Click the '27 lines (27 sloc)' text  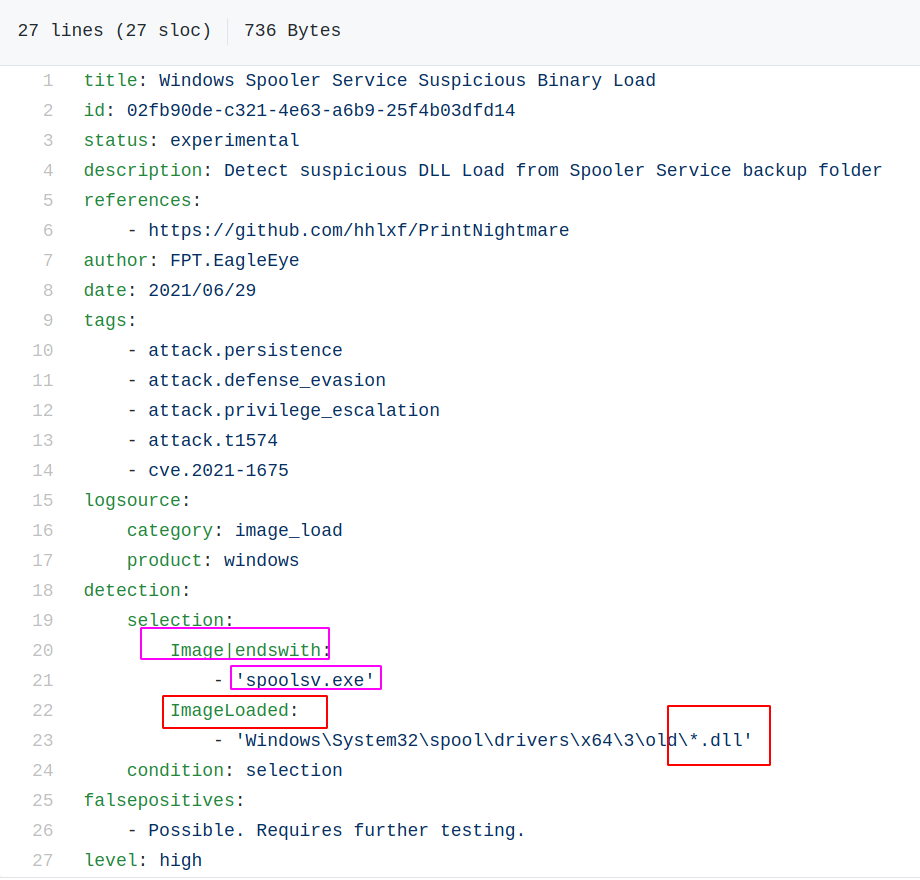[x=114, y=31]
